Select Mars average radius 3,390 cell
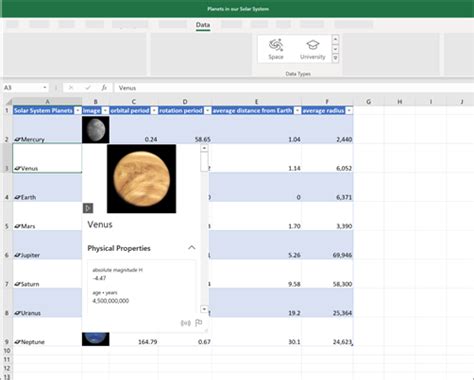 (x=327, y=216)
